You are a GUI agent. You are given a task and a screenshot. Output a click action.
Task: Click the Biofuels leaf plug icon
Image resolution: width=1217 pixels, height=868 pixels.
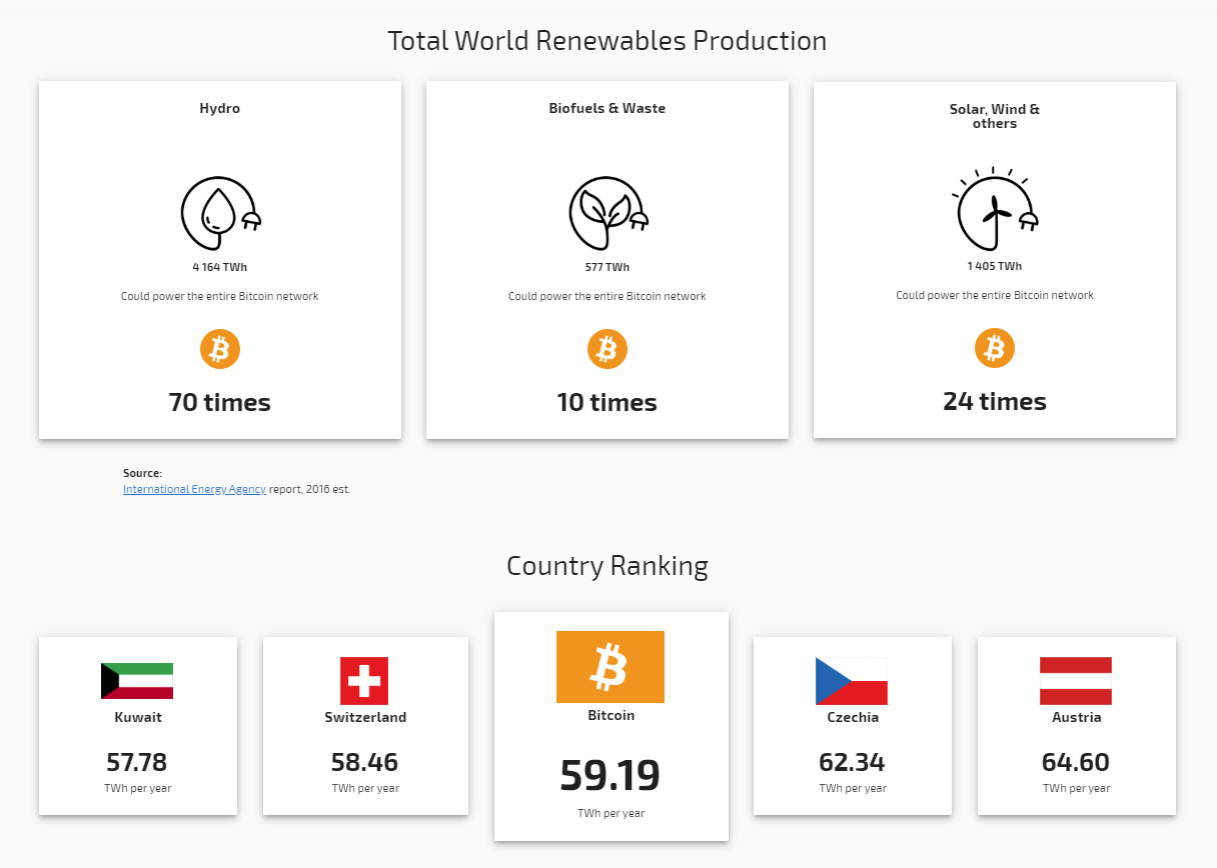(608, 214)
